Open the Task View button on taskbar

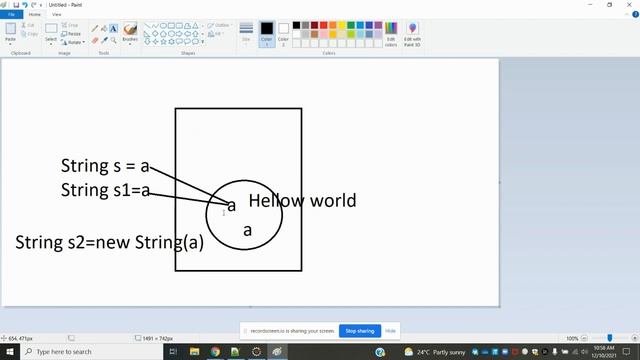coord(173,351)
